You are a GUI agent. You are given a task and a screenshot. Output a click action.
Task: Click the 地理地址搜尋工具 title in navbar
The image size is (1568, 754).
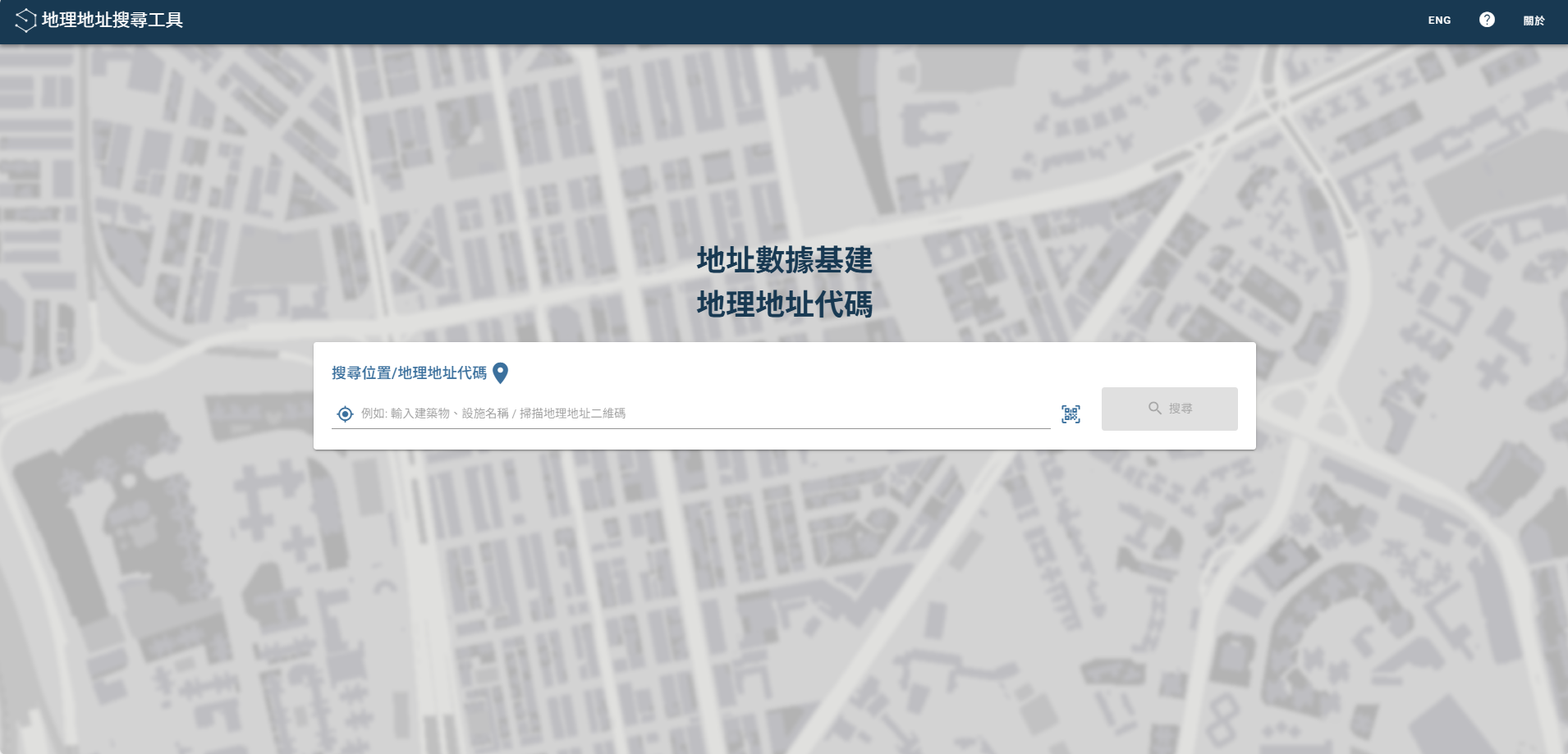tap(115, 20)
